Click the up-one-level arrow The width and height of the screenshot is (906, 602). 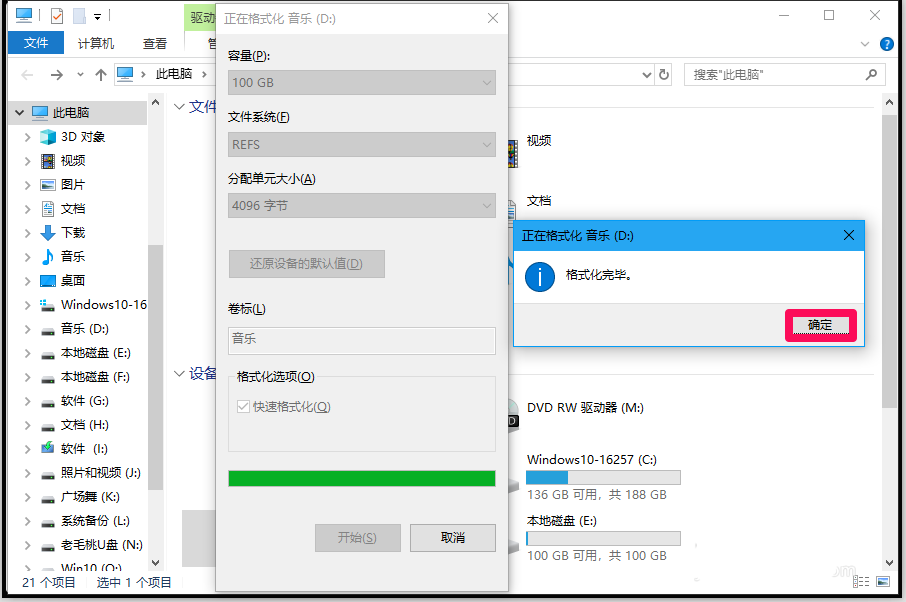click(101, 75)
